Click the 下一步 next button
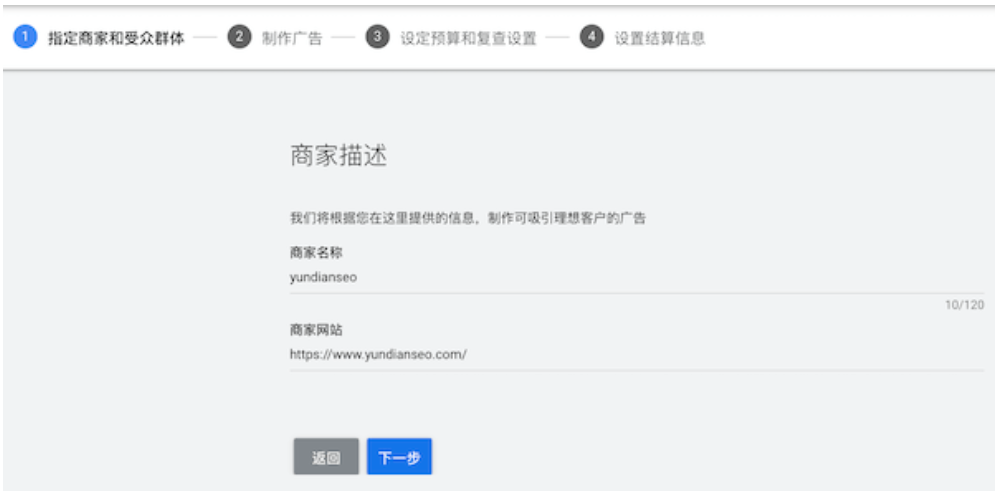 point(399,457)
